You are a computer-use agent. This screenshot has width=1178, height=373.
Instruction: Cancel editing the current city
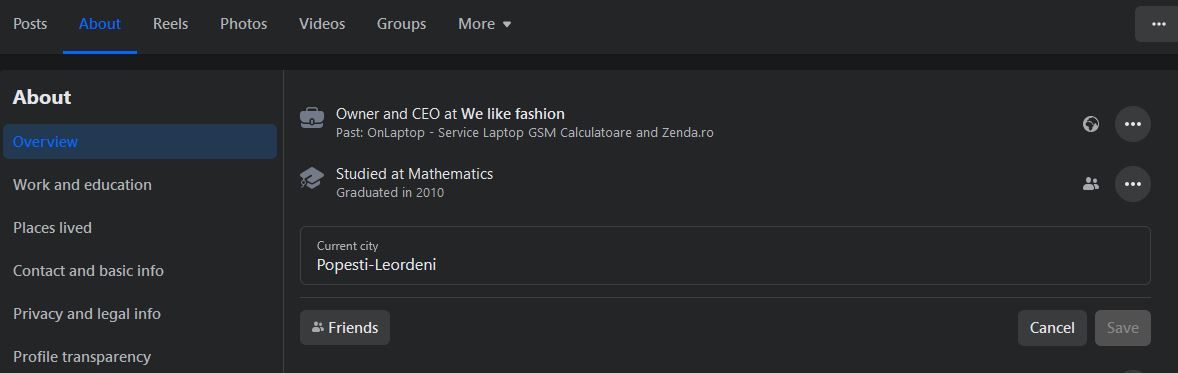click(x=1052, y=328)
